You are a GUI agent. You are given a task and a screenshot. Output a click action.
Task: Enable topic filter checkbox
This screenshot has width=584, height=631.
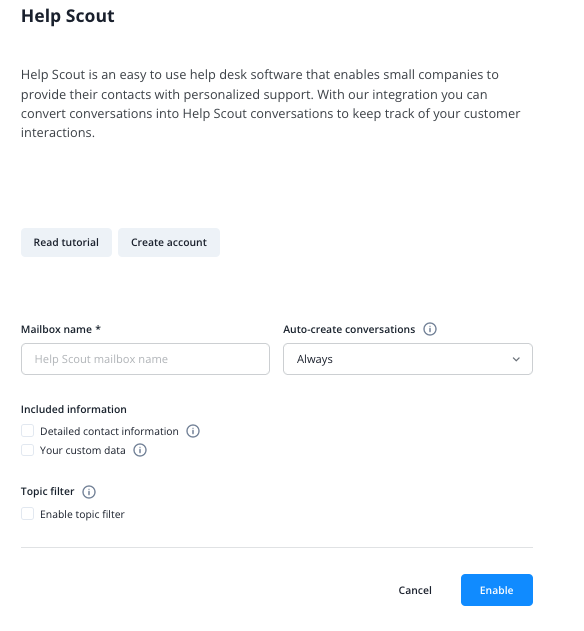pyautogui.click(x=27, y=513)
